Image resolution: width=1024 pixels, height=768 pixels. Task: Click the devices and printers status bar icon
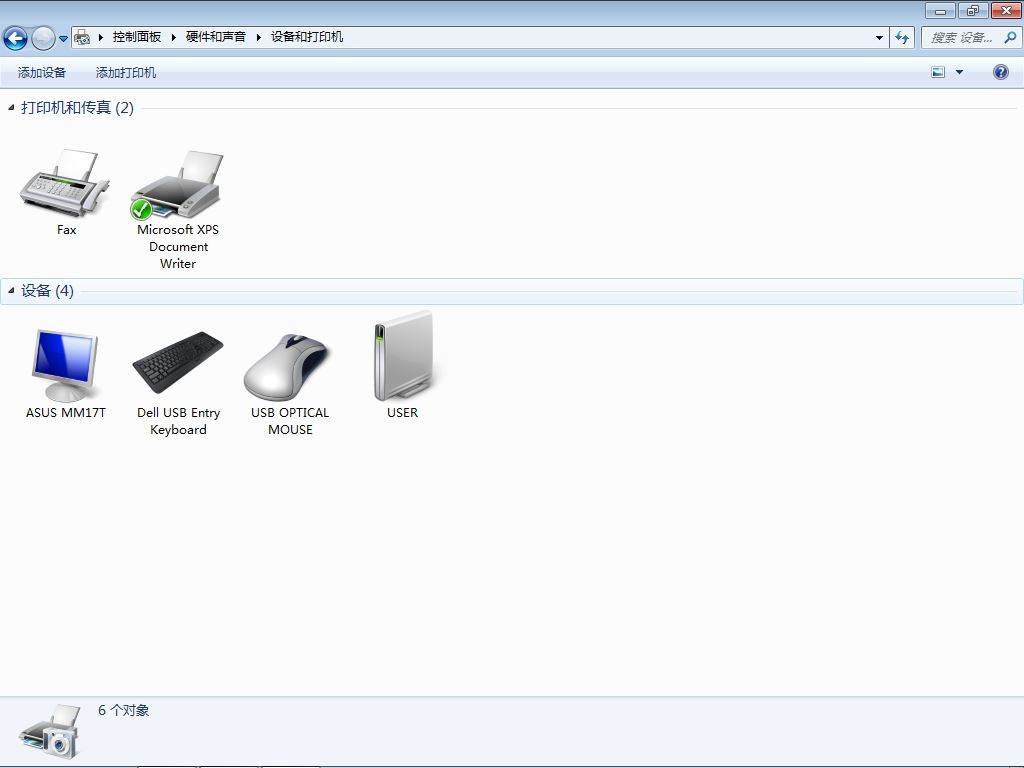[50, 731]
